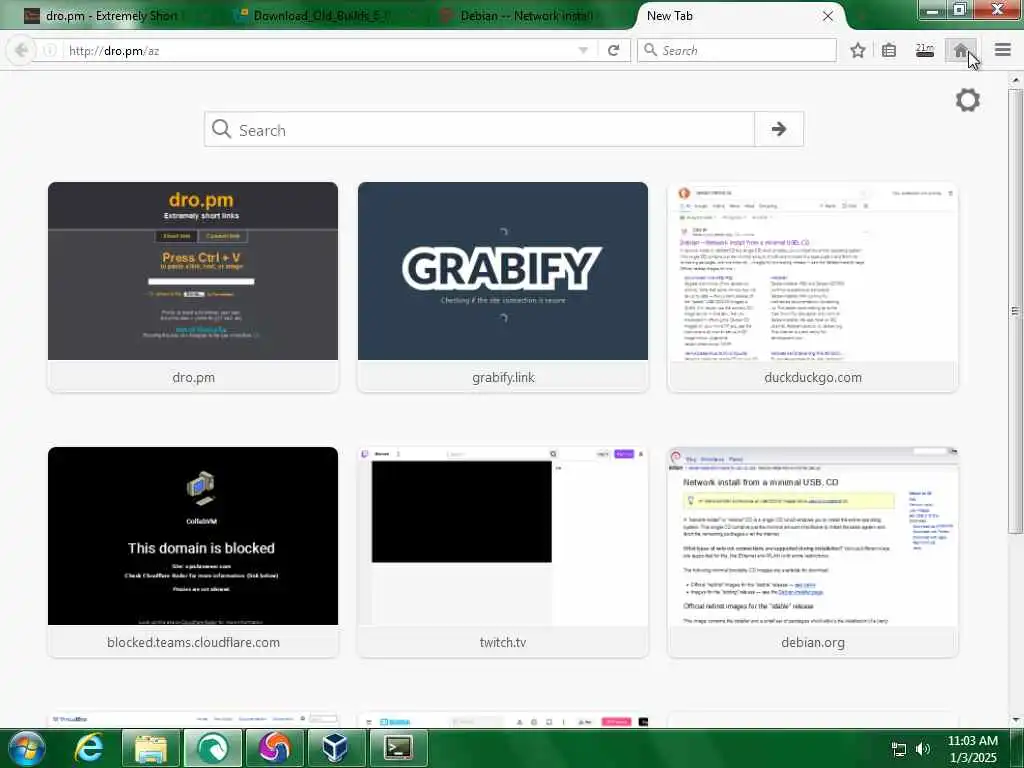
Task: Close the New Tab tab
Action: pos(828,16)
